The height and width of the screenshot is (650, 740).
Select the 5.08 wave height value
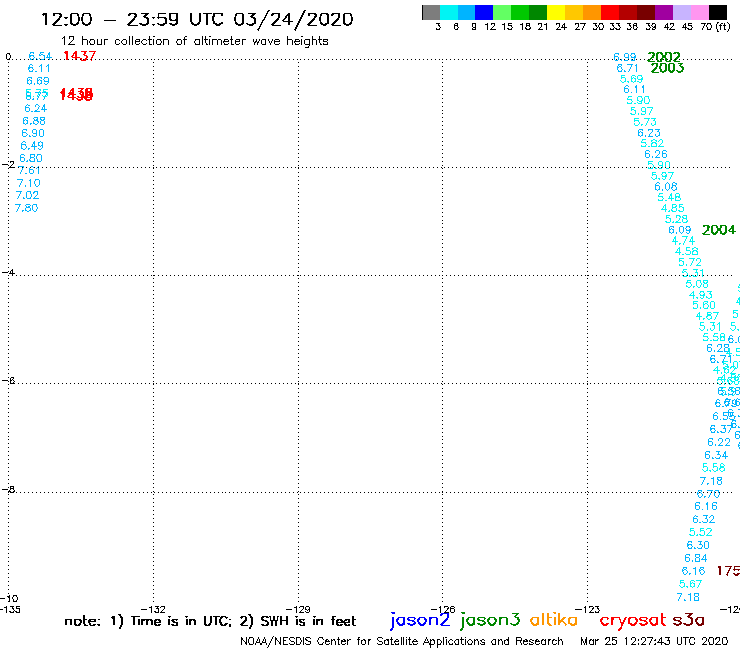point(697,284)
